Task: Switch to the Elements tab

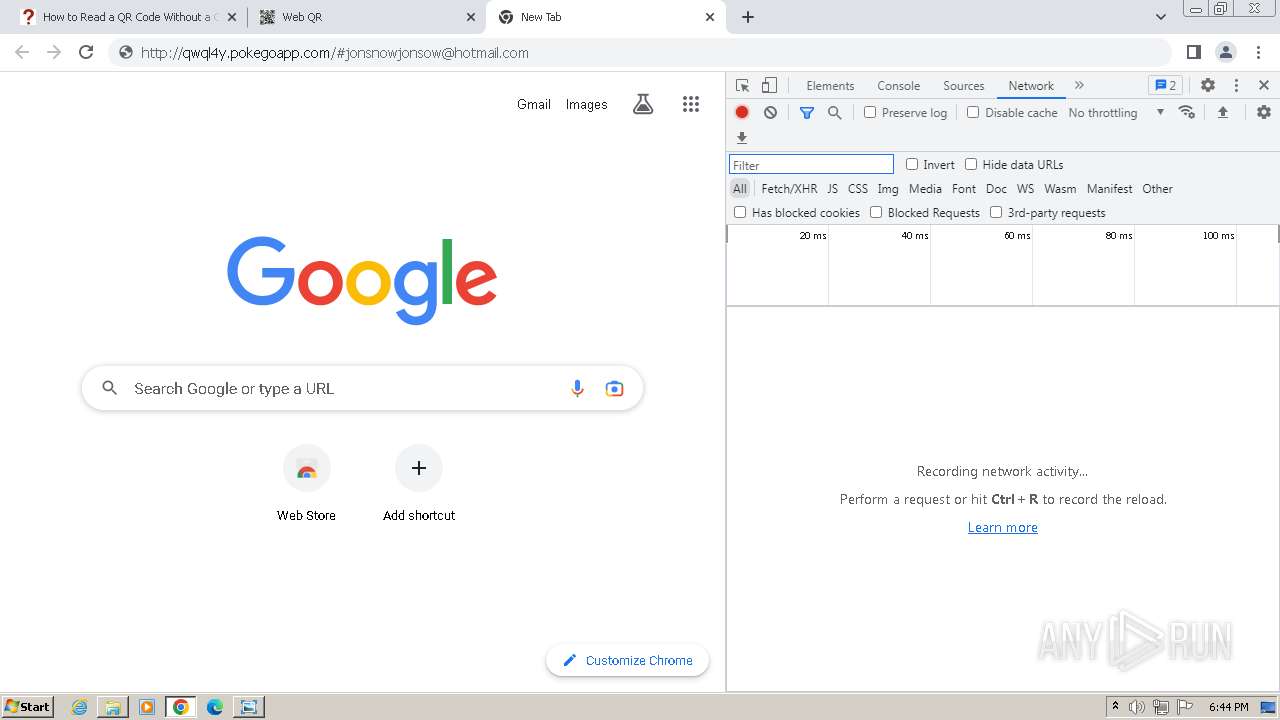Action: click(830, 86)
